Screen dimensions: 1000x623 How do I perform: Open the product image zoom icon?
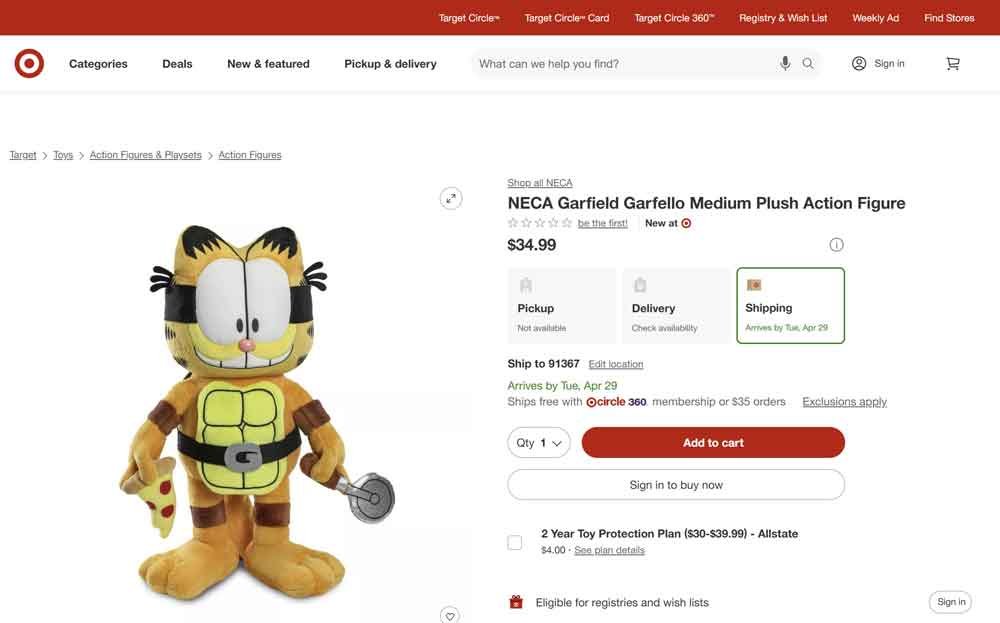coord(450,197)
